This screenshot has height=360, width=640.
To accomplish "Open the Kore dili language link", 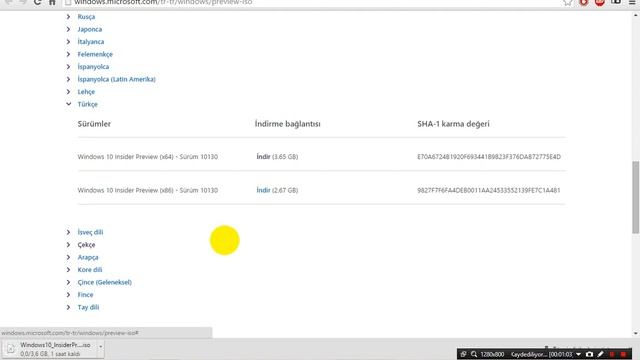I will [x=90, y=270].
